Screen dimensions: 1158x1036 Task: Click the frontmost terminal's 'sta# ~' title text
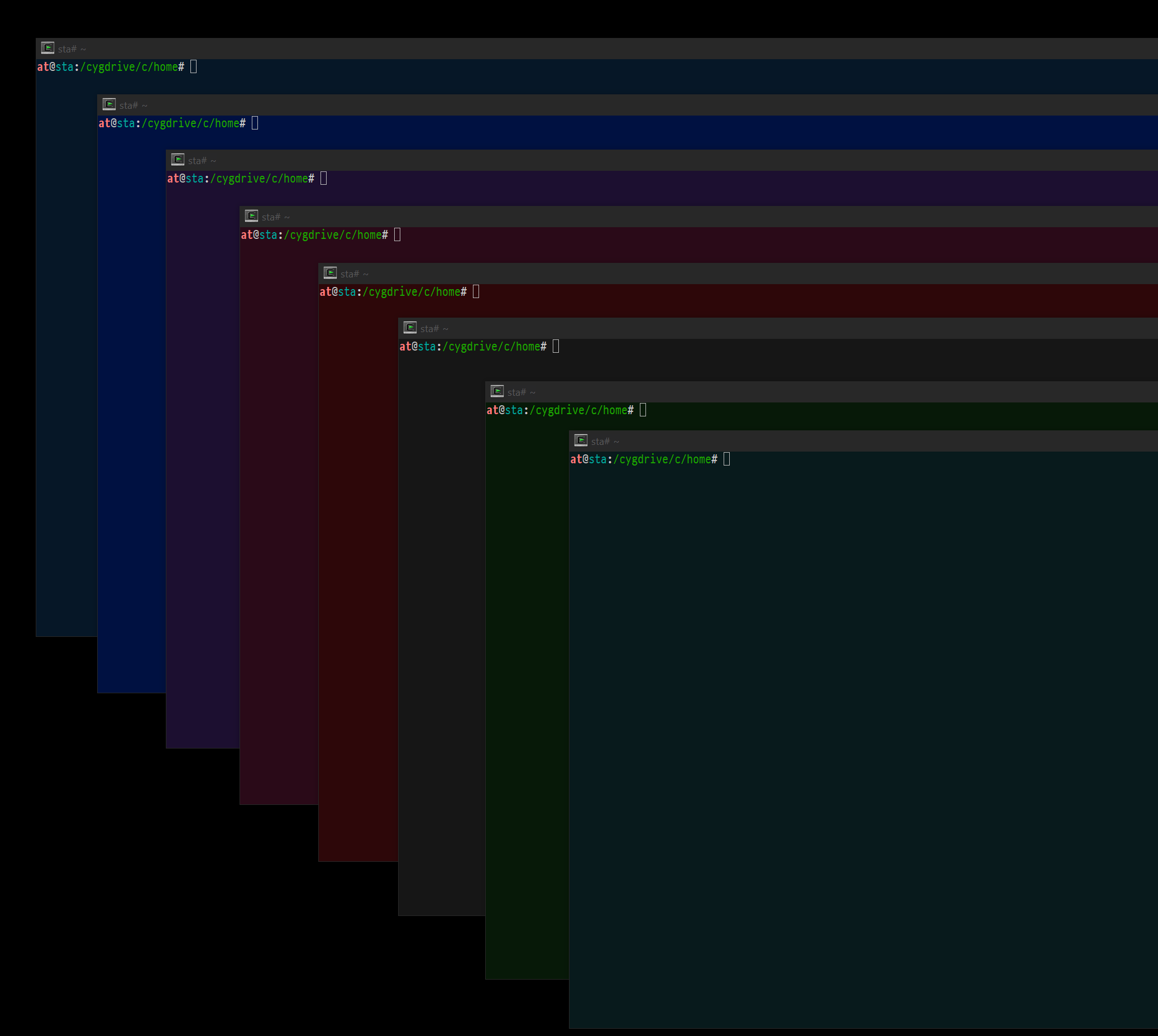pos(605,442)
